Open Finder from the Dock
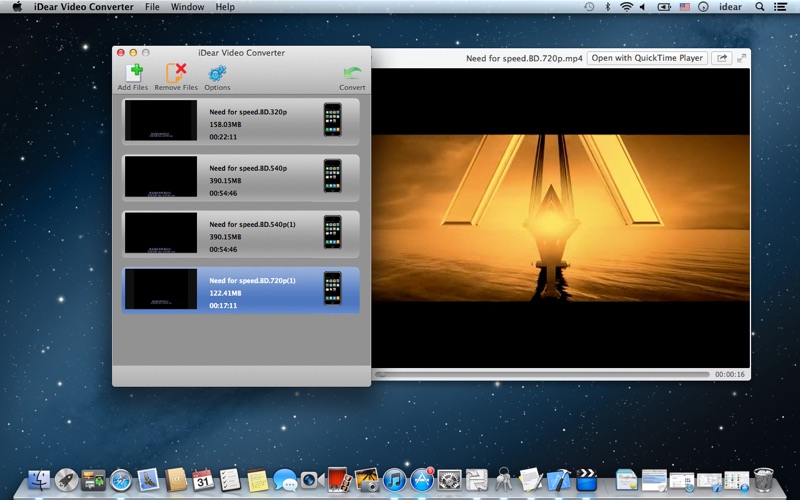This screenshot has width=800, height=500. click(39, 480)
